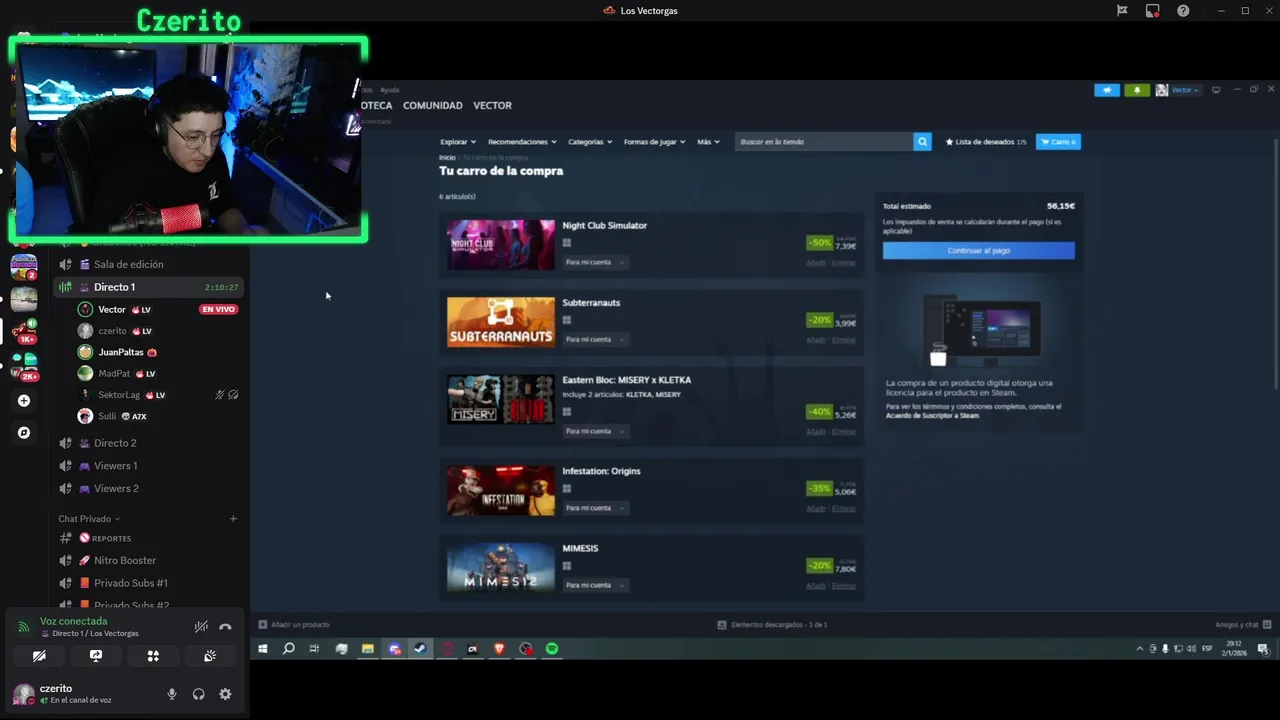Image resolution: width=1280 pixels, height=720 pixels.
Task: Open Spotify from the Windows taskbar
Action: coord(552,649)
